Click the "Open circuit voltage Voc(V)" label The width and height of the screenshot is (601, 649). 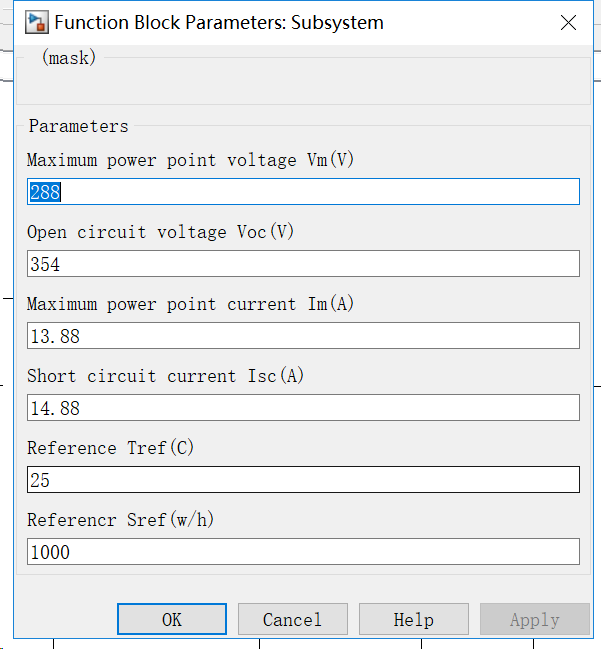click(161, 232)
